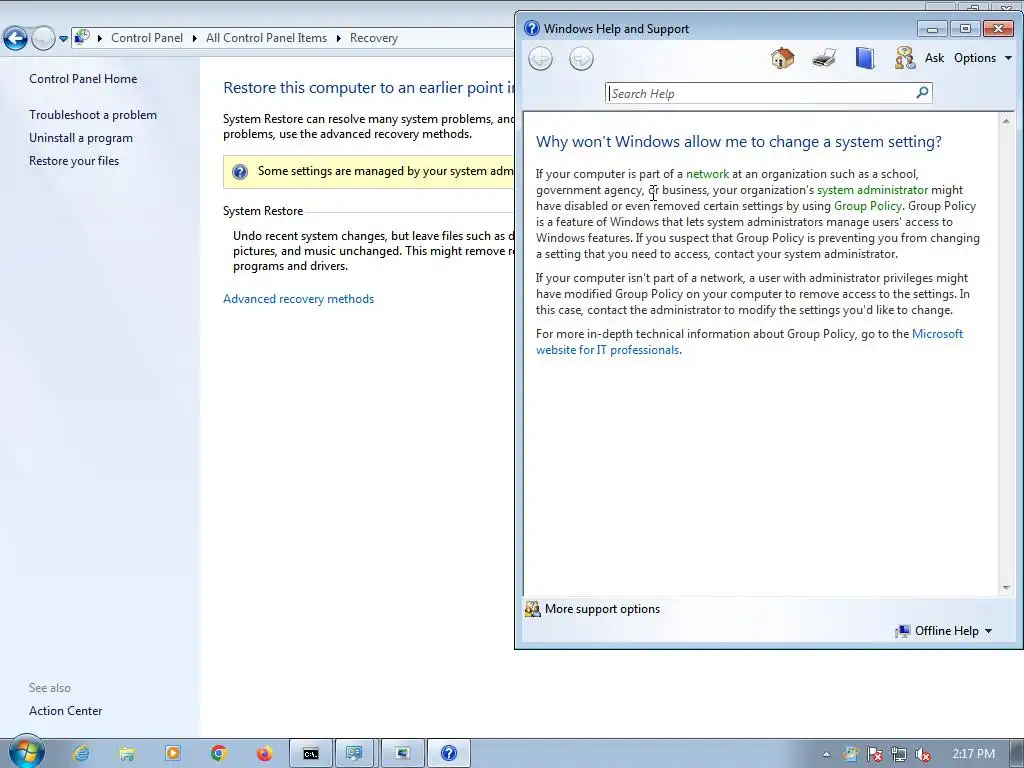Viewport: 1024px width, 768px height.
Task: Click the Some settings are managed message
Action: (x=385, y=171)
